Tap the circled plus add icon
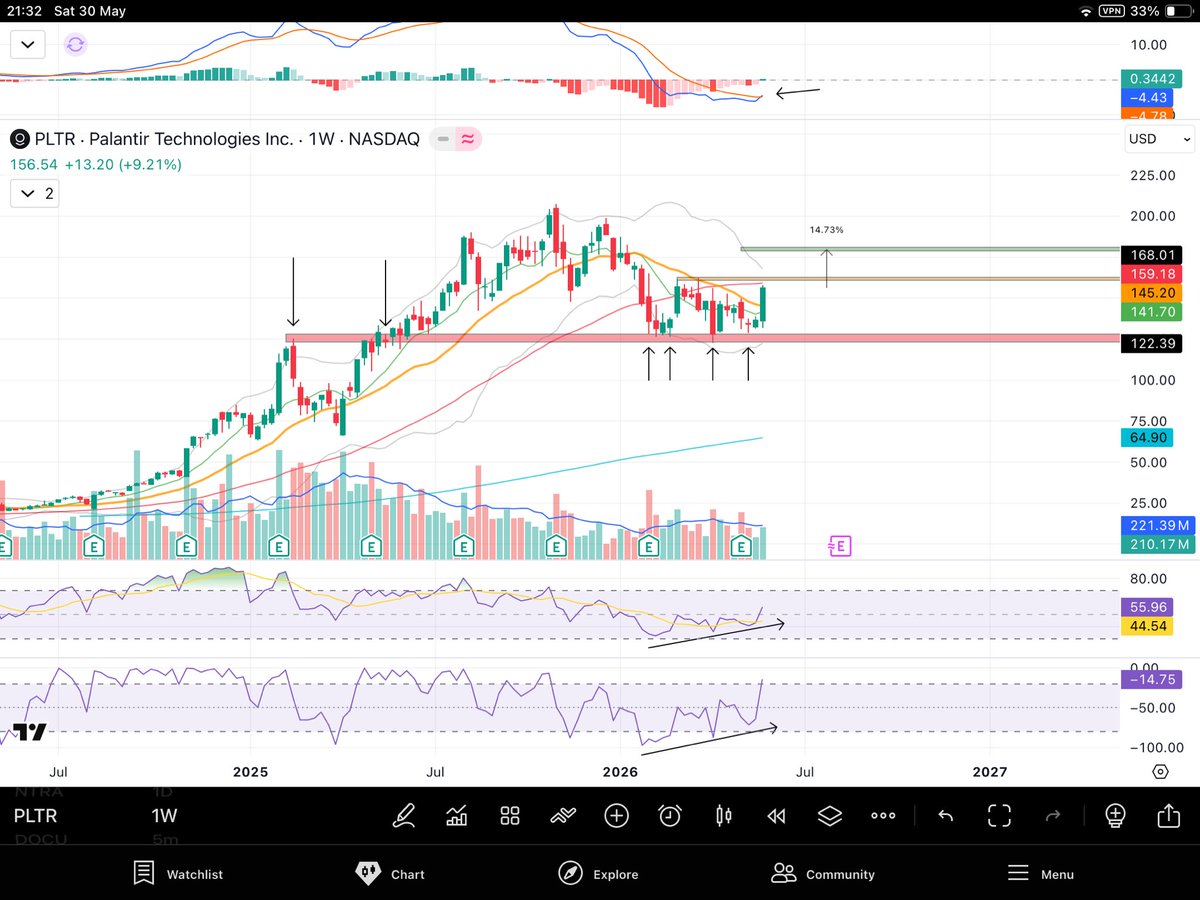The height and width of the screenshot is (900, 1200). point(616,815)
